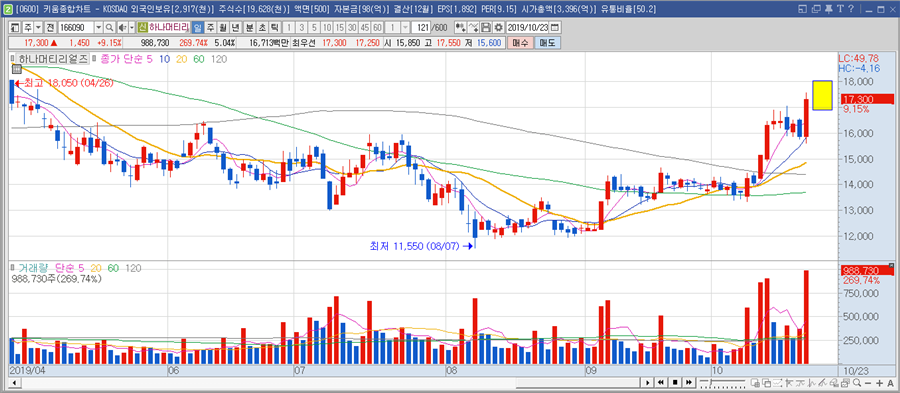Click the date field 2019/10/23
Screen dimensions: 900x393
pyautogui.click(x=528, y=28)
